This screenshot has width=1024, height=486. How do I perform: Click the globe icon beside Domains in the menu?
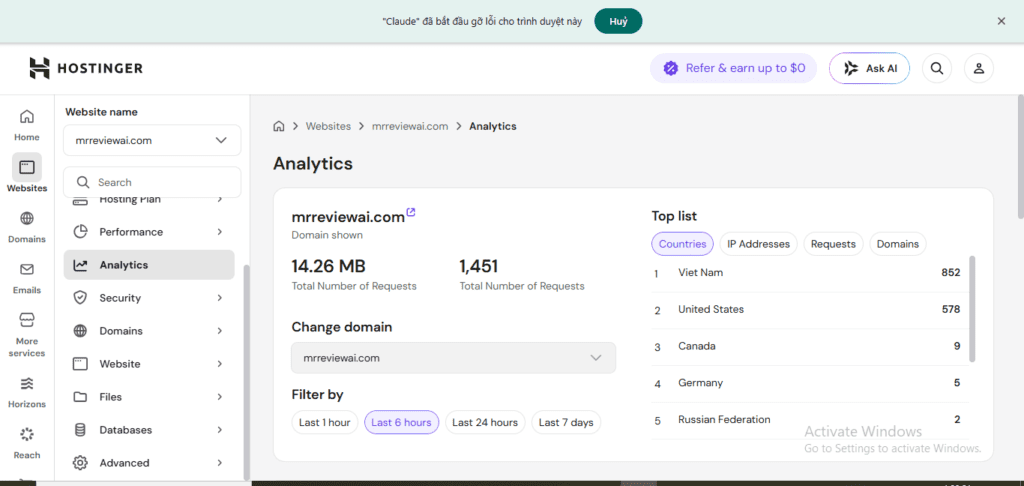pos(80,331)
